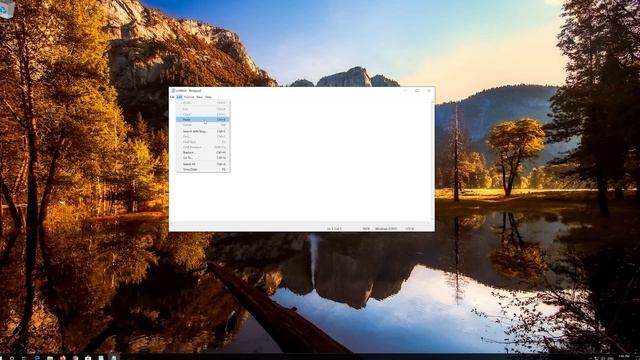Open the Windows Start menu
640x360 pixels.
tap(2, 358)
